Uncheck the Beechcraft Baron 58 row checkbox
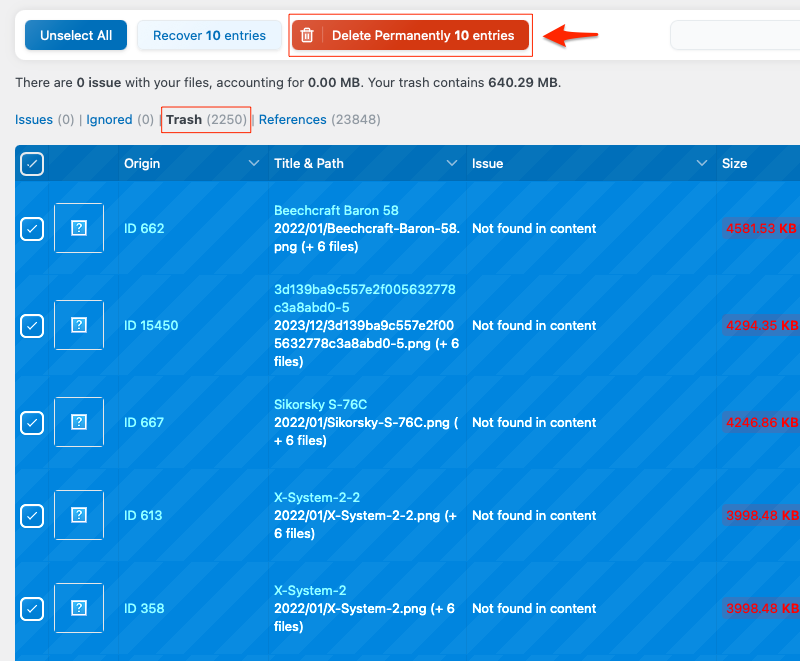The width and height of the screenshot is (800, 661). coord(32,229)
